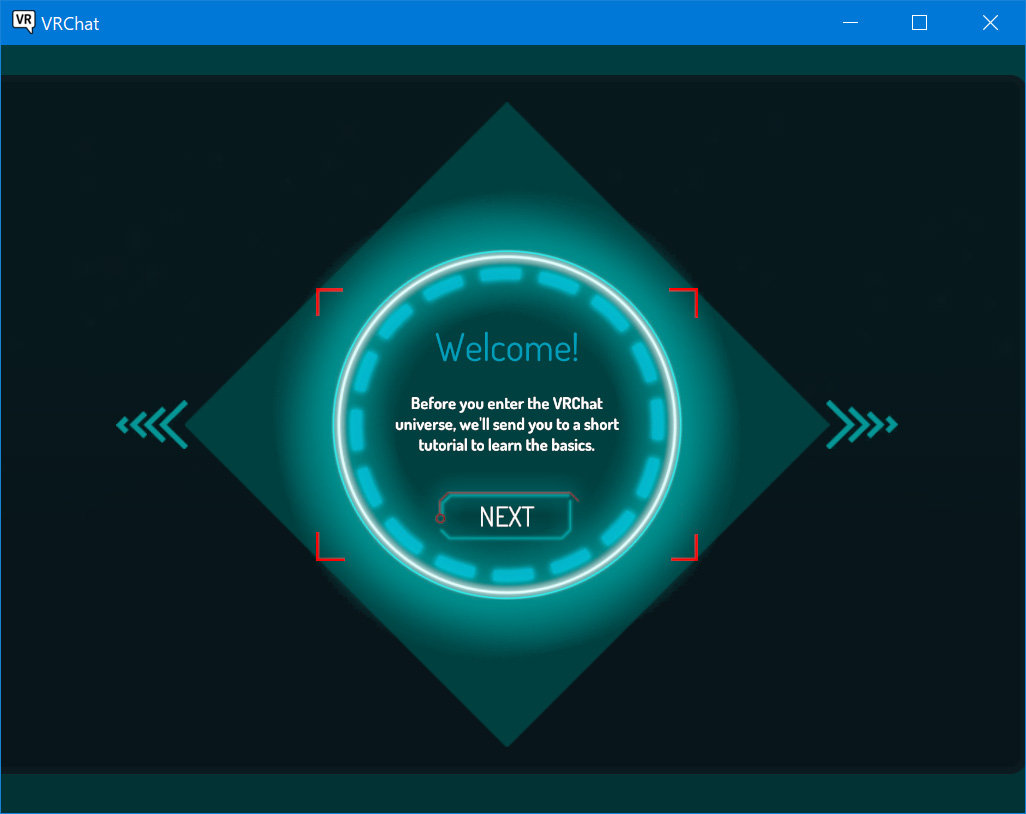Close the VRChat window
Viewport: 1026px width, 814px height.
990,22
